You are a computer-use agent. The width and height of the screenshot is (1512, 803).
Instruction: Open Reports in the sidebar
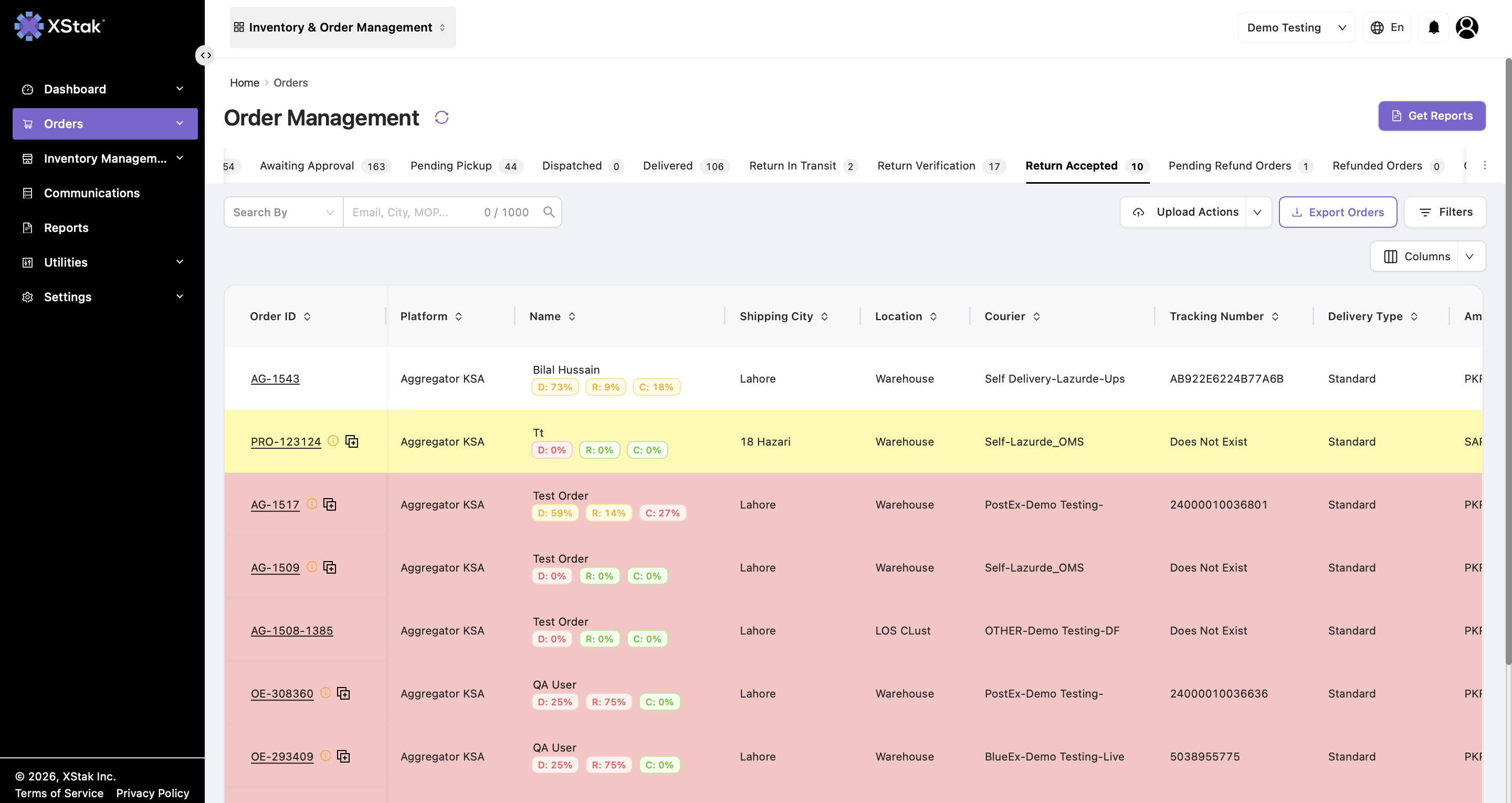point(105,228)
